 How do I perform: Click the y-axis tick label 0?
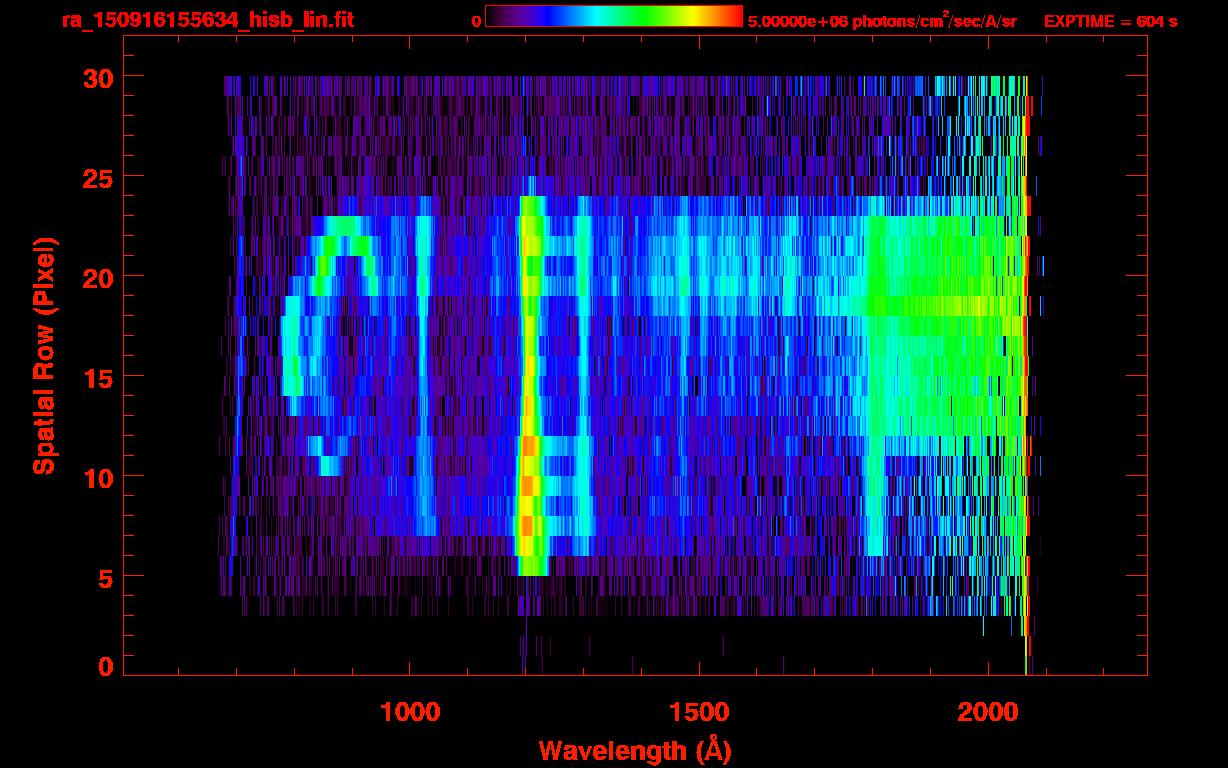[104, 666]
